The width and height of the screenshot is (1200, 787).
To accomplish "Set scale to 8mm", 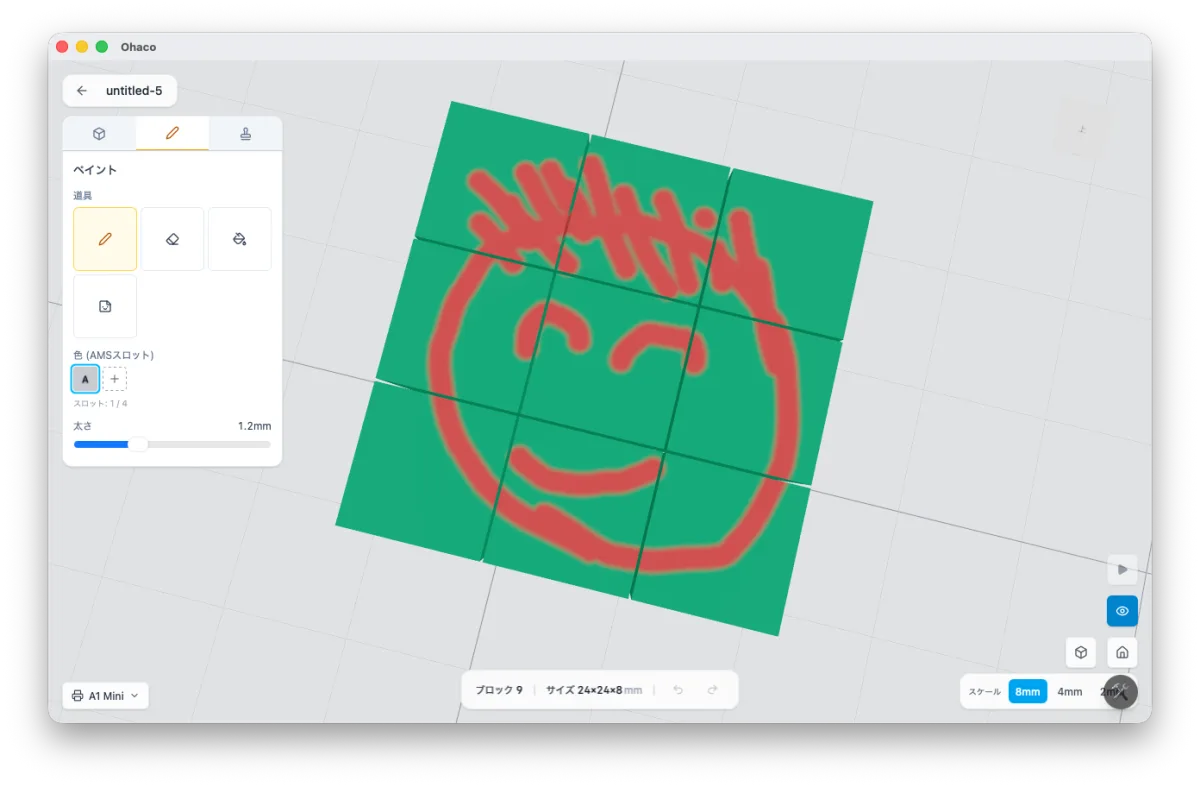I will (x=1028, y=692).
